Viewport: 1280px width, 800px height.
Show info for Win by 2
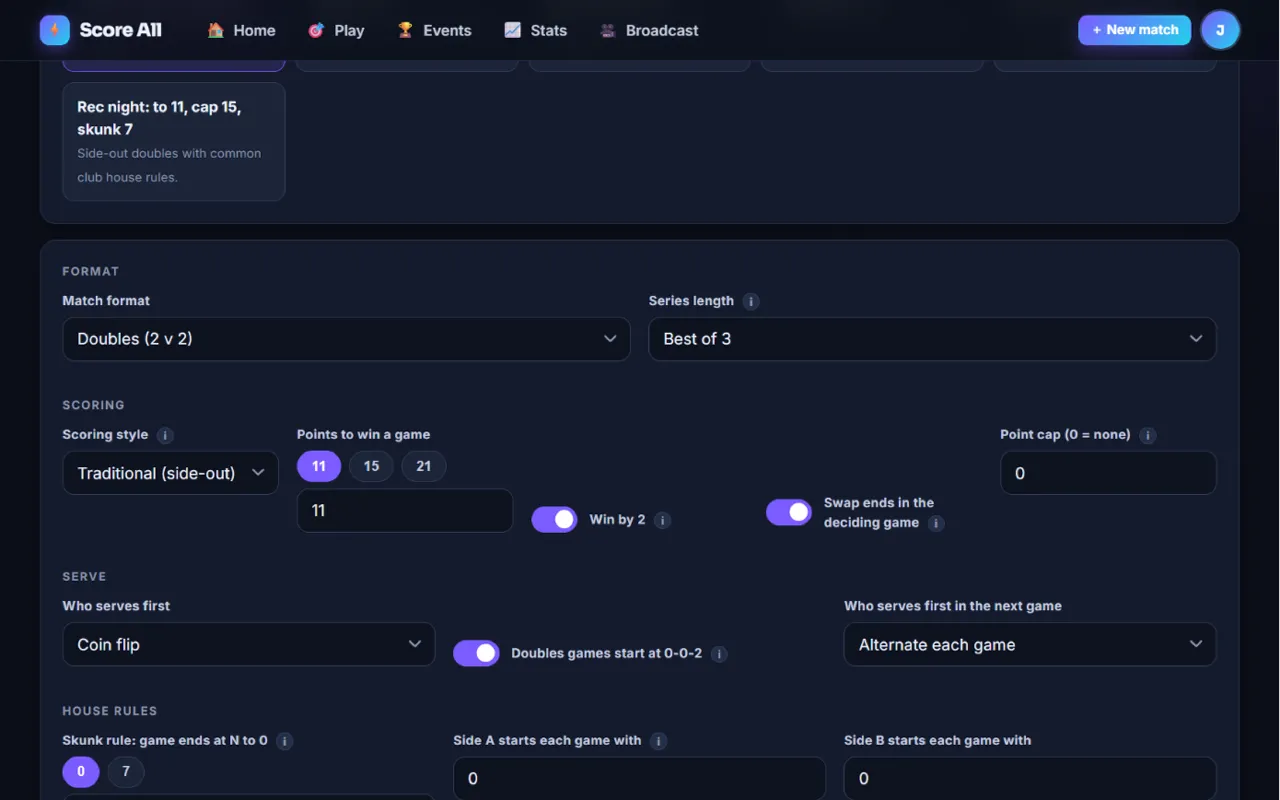click(662, 520)
